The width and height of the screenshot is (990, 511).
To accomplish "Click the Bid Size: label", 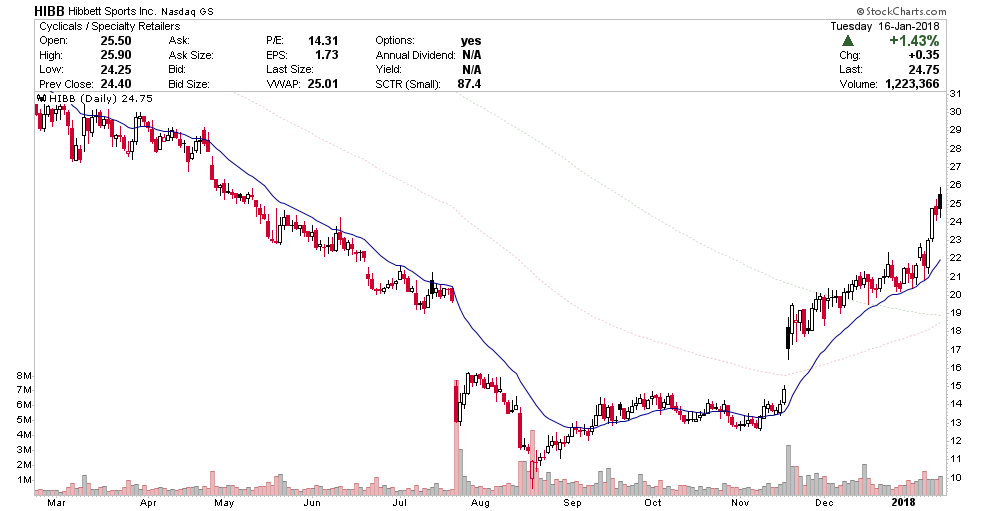I will click(x=189, y=84).
